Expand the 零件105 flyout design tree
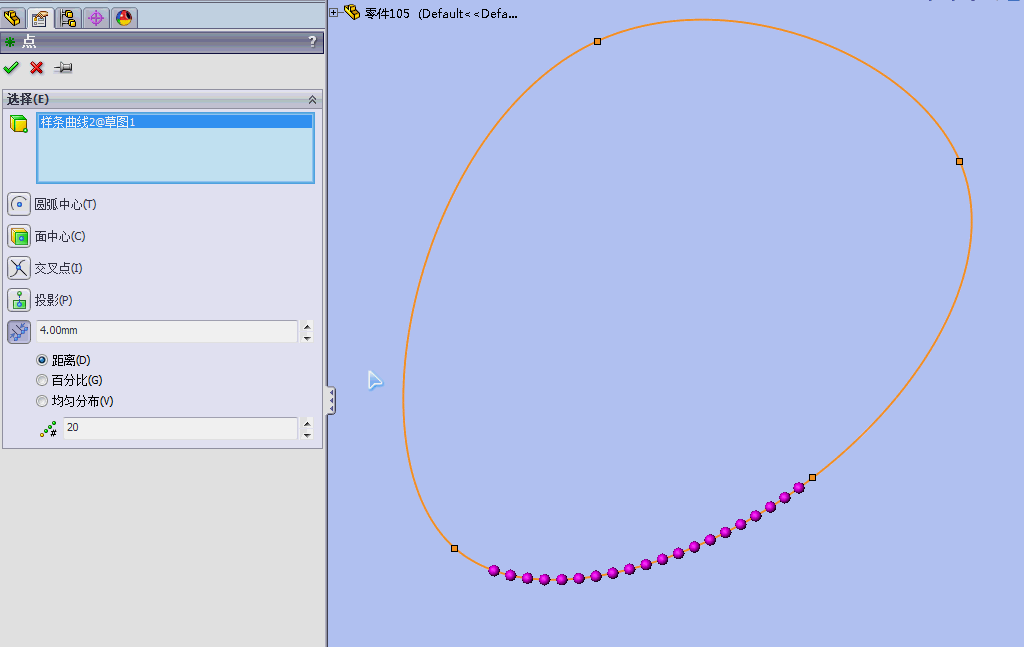The width and height of the screenshot is (1024, 647). click(334, 12)
